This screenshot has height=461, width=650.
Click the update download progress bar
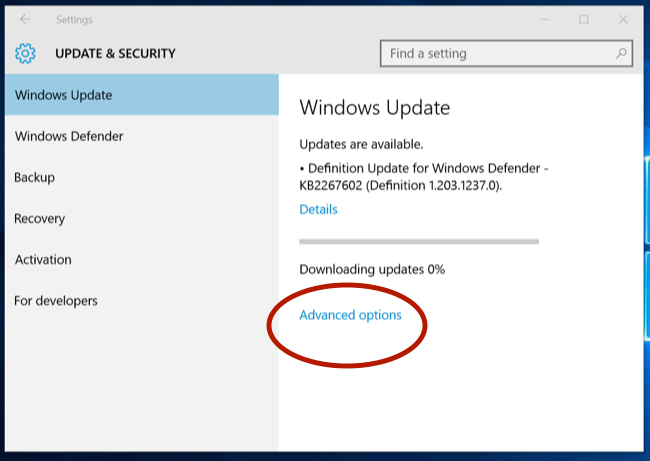click(x=419, y=241)
